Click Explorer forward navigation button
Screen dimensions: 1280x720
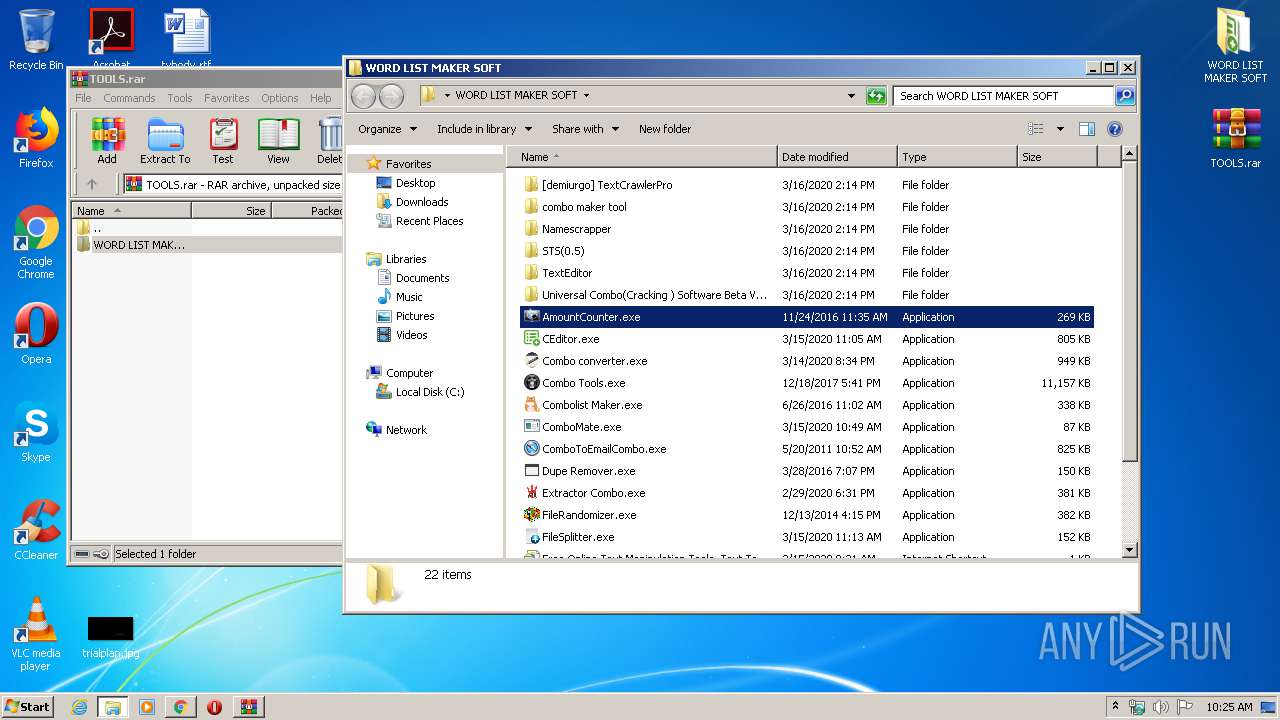pyautogui.click(x=391, y=96)
